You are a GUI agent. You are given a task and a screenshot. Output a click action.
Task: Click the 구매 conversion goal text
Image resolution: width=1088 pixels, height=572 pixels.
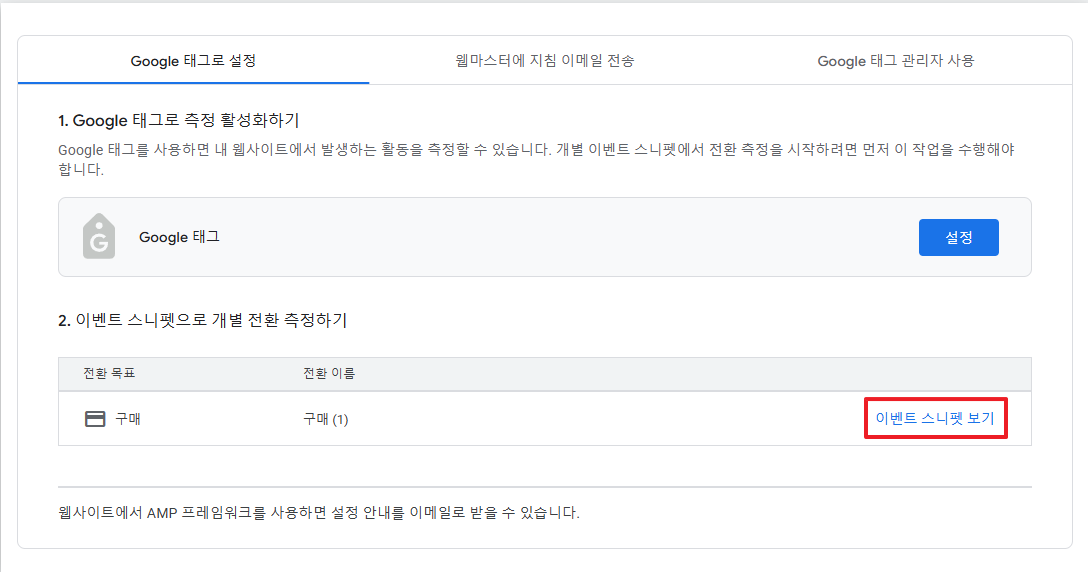tap(128, 419)
